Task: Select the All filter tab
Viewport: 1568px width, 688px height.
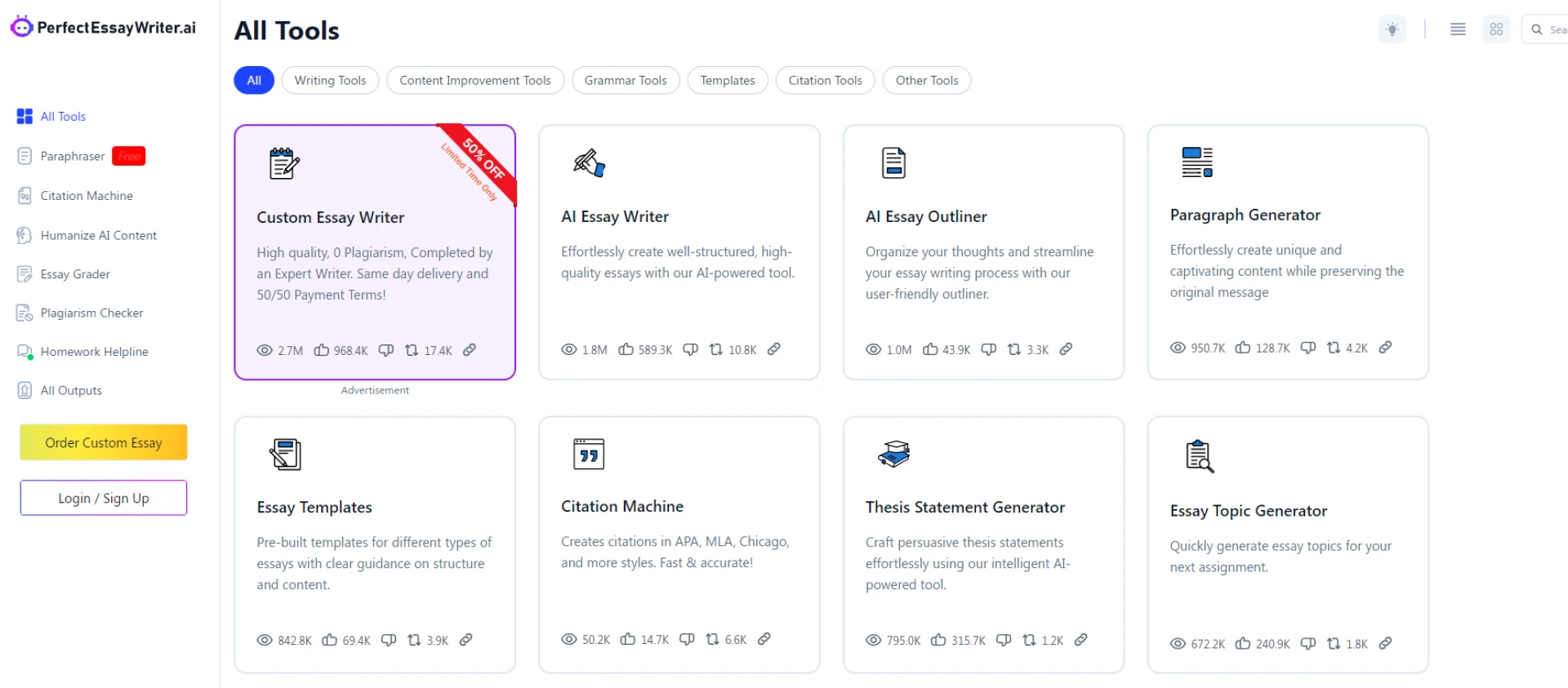Action: [254, 80]
